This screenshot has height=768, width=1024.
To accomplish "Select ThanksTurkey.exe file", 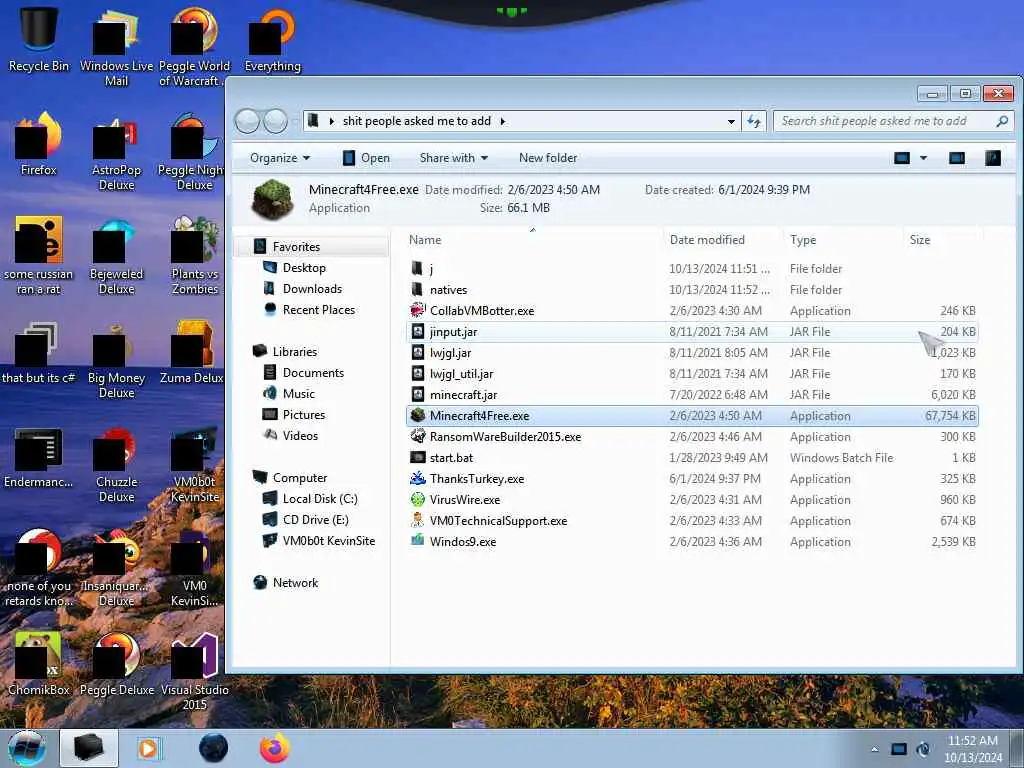I will click(x=692, y=479).
